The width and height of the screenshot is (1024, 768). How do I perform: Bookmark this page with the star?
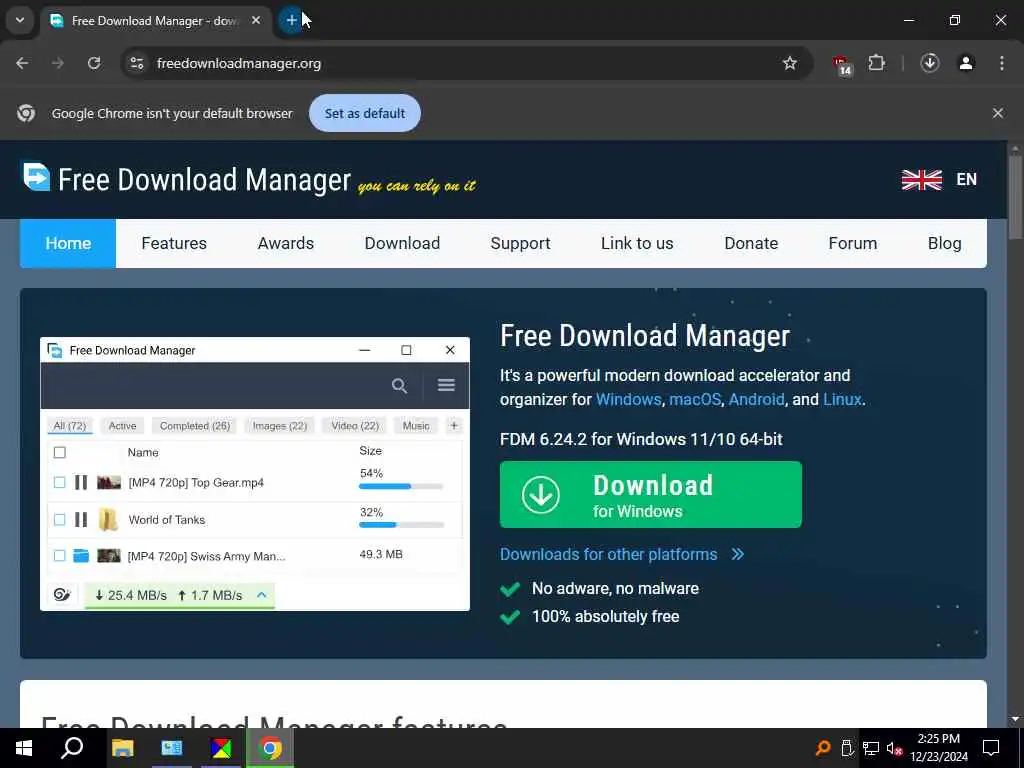point(790,63)
